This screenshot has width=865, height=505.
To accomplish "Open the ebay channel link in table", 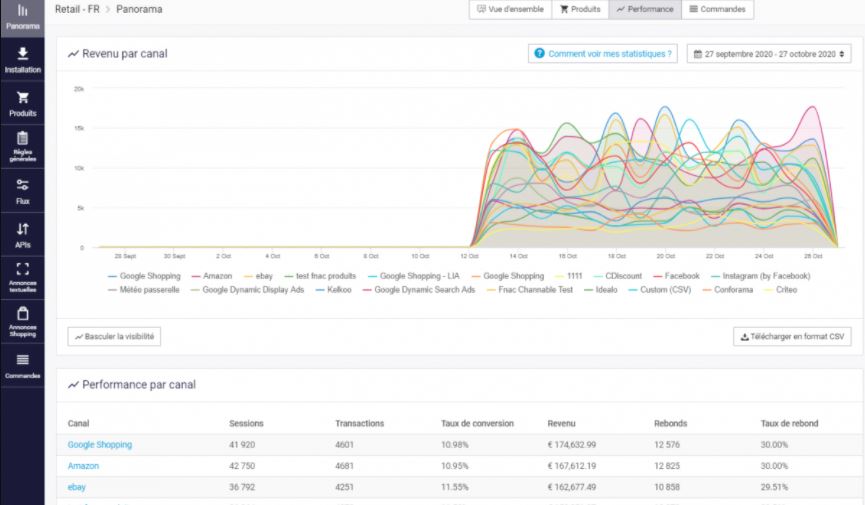I will (x=77, y=487).
